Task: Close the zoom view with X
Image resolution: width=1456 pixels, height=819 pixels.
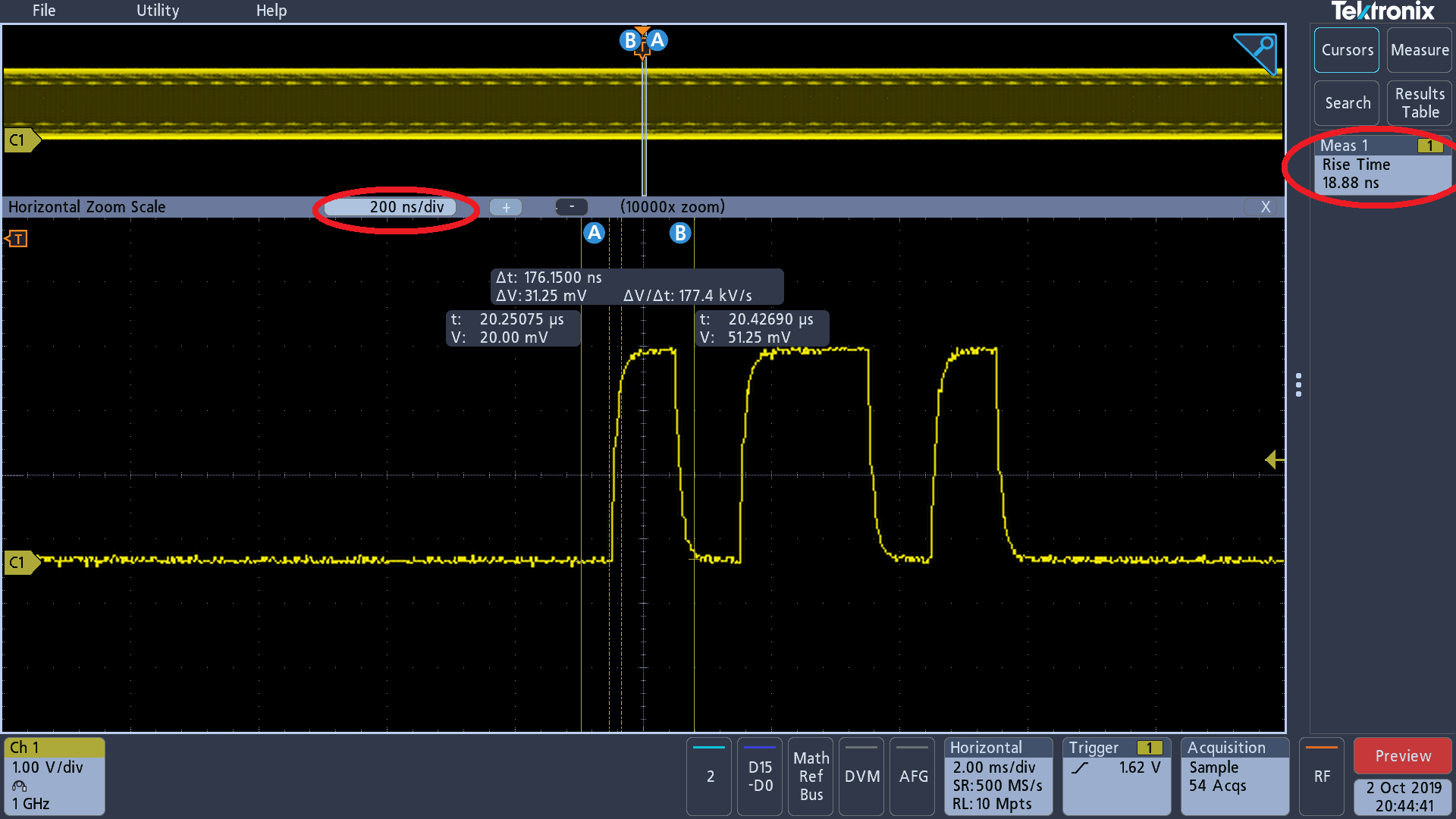Action: (x=1265, y=207)
